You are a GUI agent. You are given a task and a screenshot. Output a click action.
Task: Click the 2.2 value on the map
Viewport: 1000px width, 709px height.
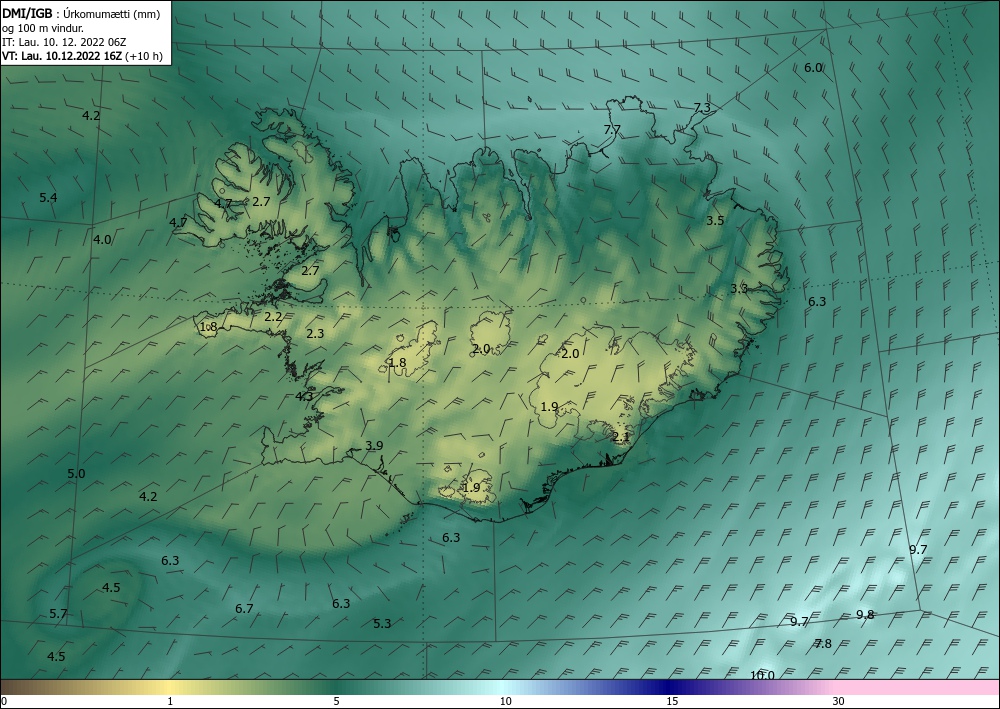click(273, 316)
